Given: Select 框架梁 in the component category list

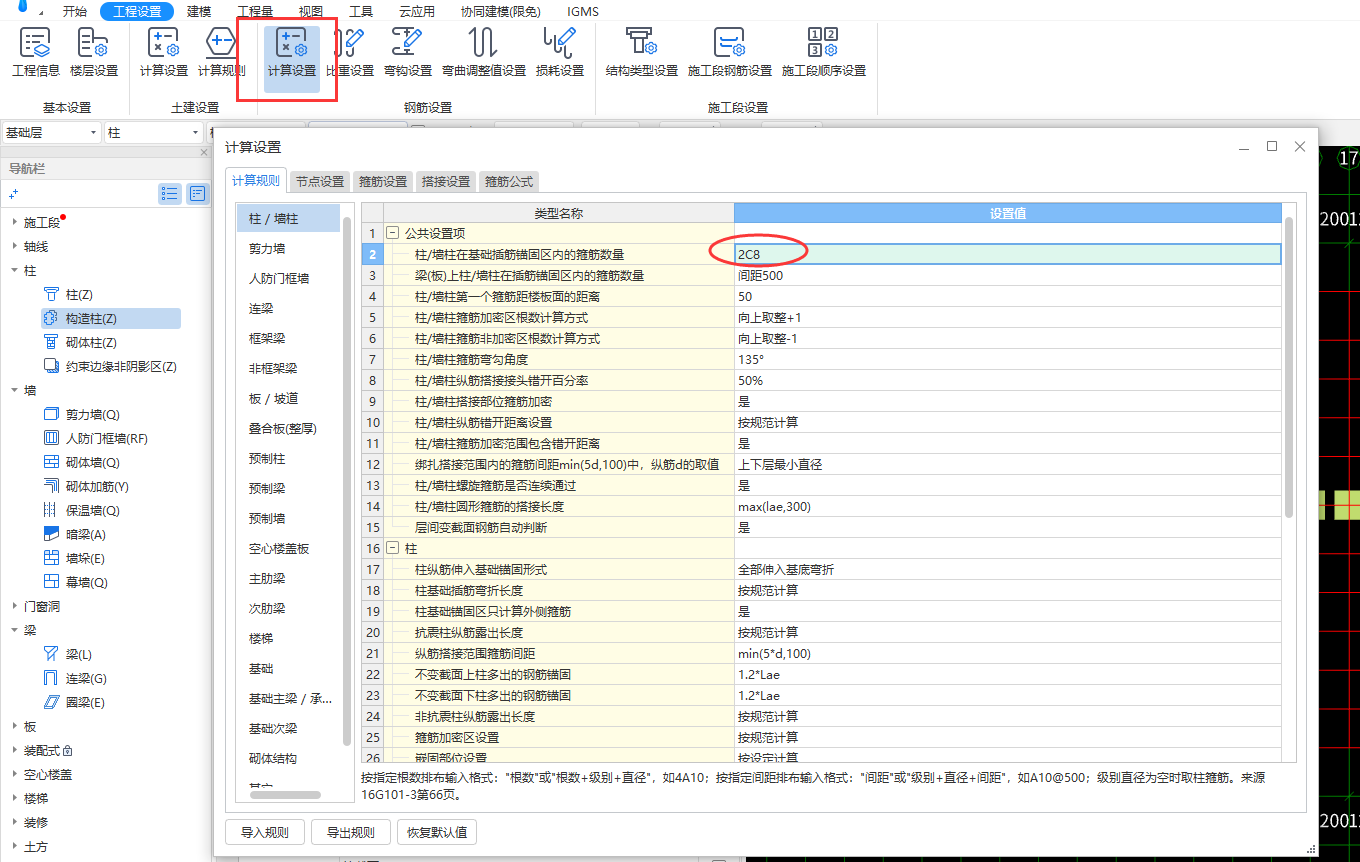Looking at the screenshot, I should tap(267, 338).
